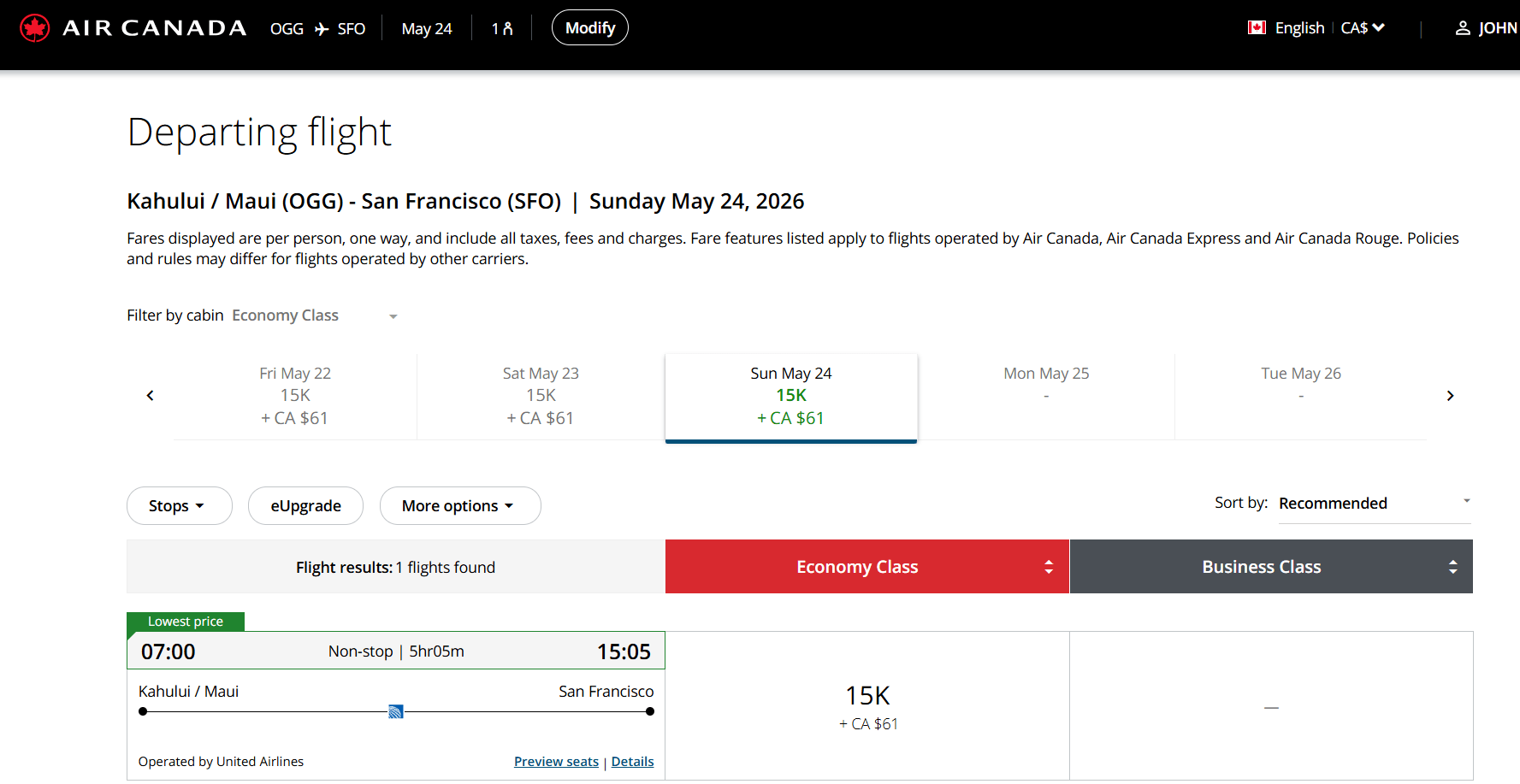Image resolution: width=1520 pixels, height=784 pixels.
Task: Select the Sat May 23 date tab
Action: click(x=541, y=396)
